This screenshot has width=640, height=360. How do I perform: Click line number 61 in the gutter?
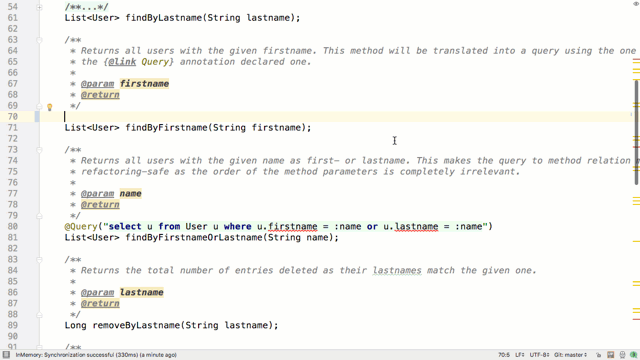coord(13,18)
